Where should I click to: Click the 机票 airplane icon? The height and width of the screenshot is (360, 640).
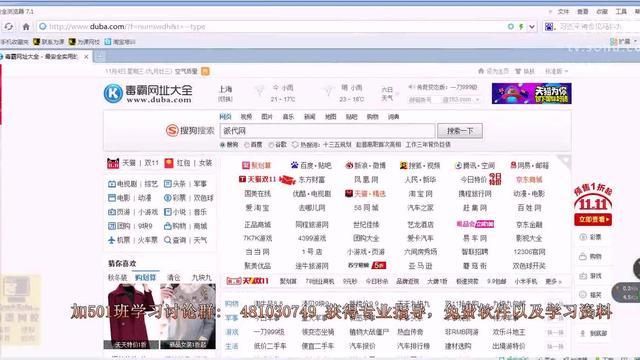click(112, 240)
